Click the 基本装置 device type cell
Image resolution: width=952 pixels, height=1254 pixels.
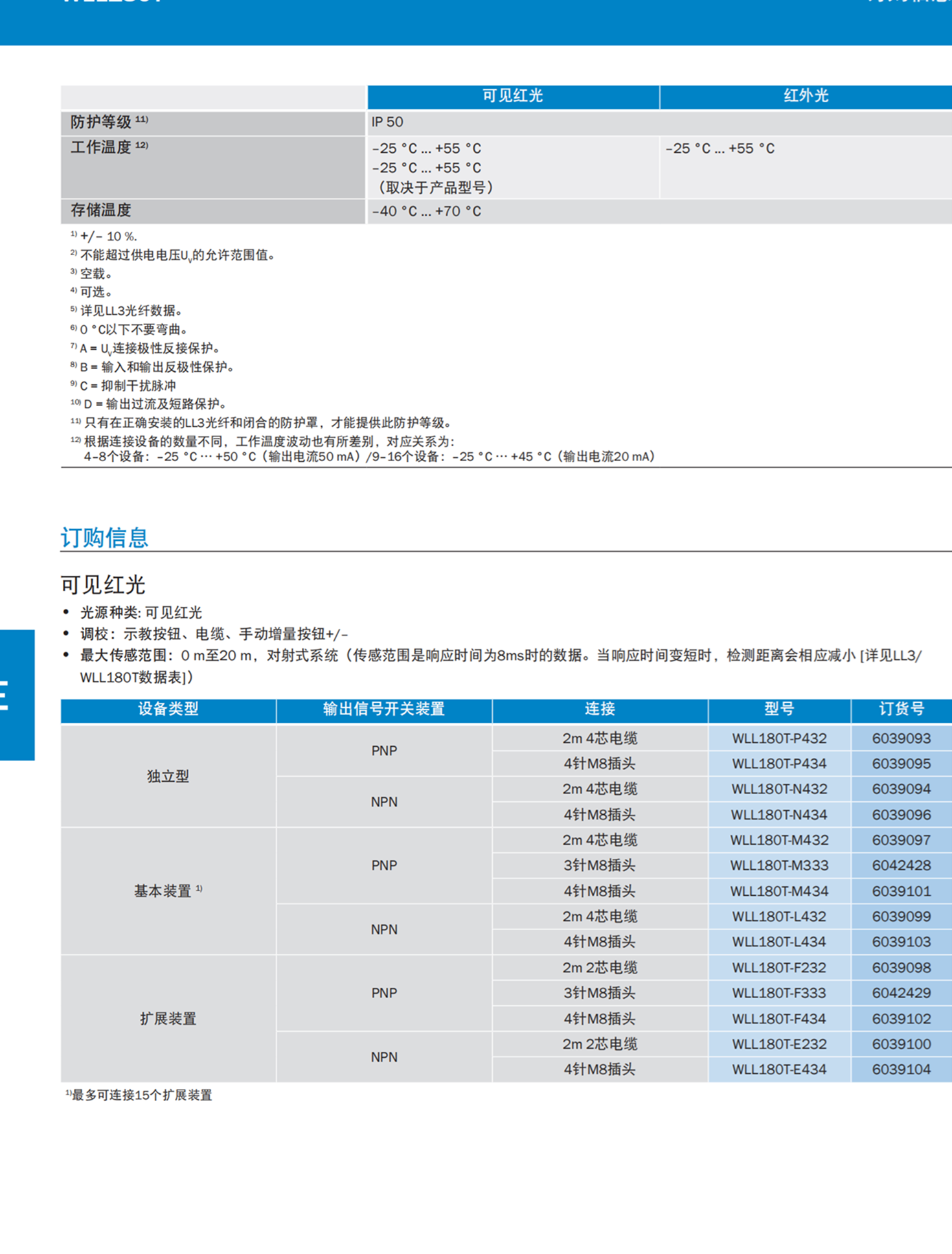(168, 891)
